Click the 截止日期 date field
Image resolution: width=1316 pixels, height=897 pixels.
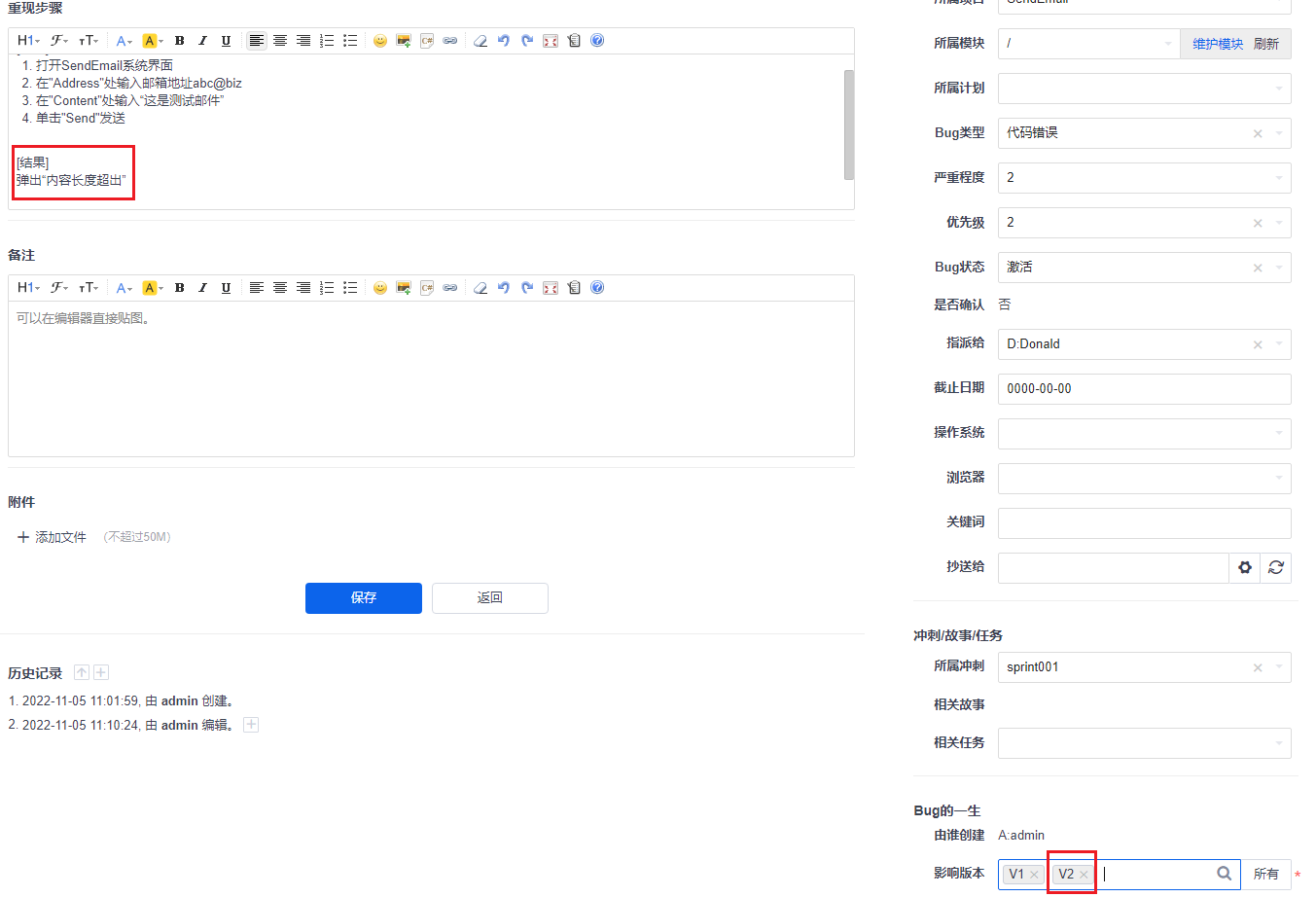pos(1145,389)
